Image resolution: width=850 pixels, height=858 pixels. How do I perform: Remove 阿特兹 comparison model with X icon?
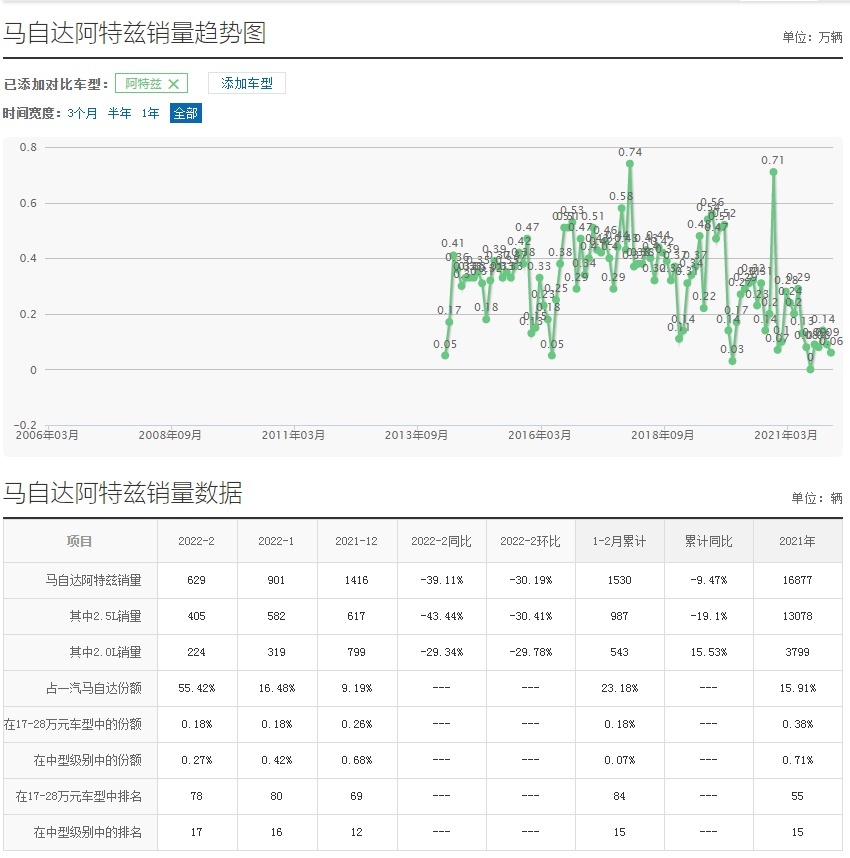click(174, 84)
